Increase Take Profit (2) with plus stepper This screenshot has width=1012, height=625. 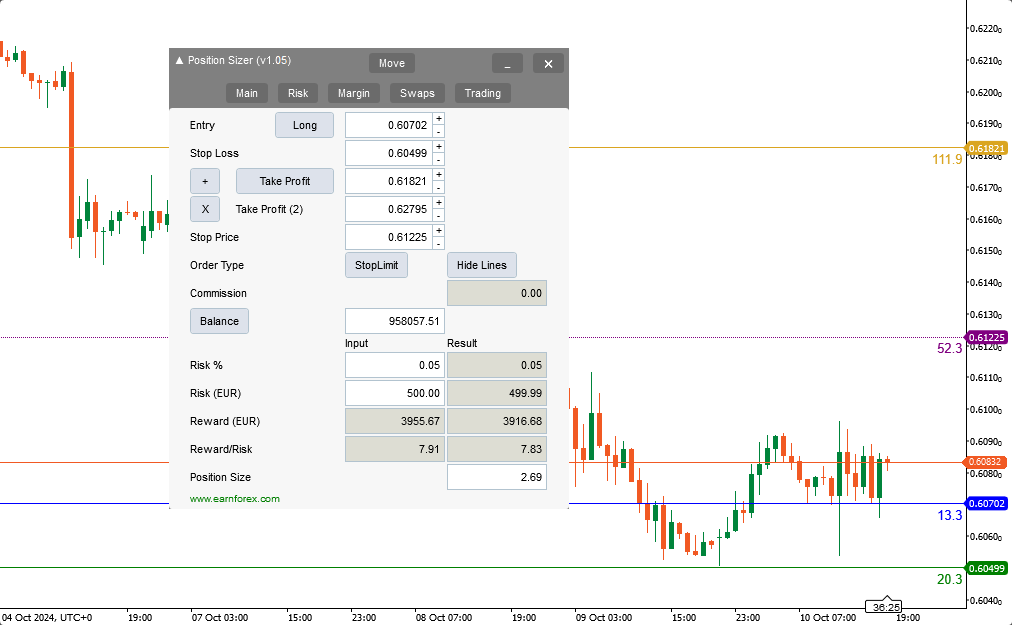[x=439, y=203]
